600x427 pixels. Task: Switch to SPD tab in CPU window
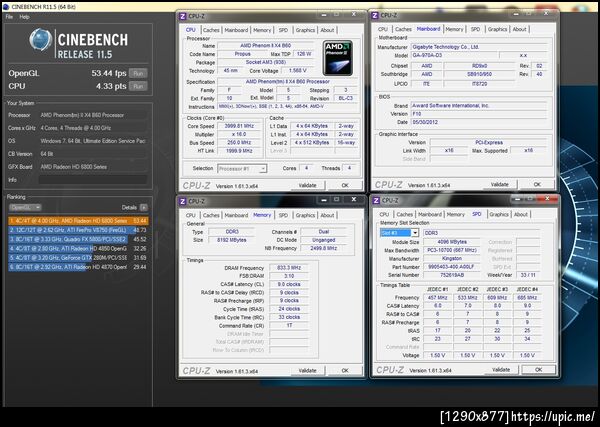[283, 30]
